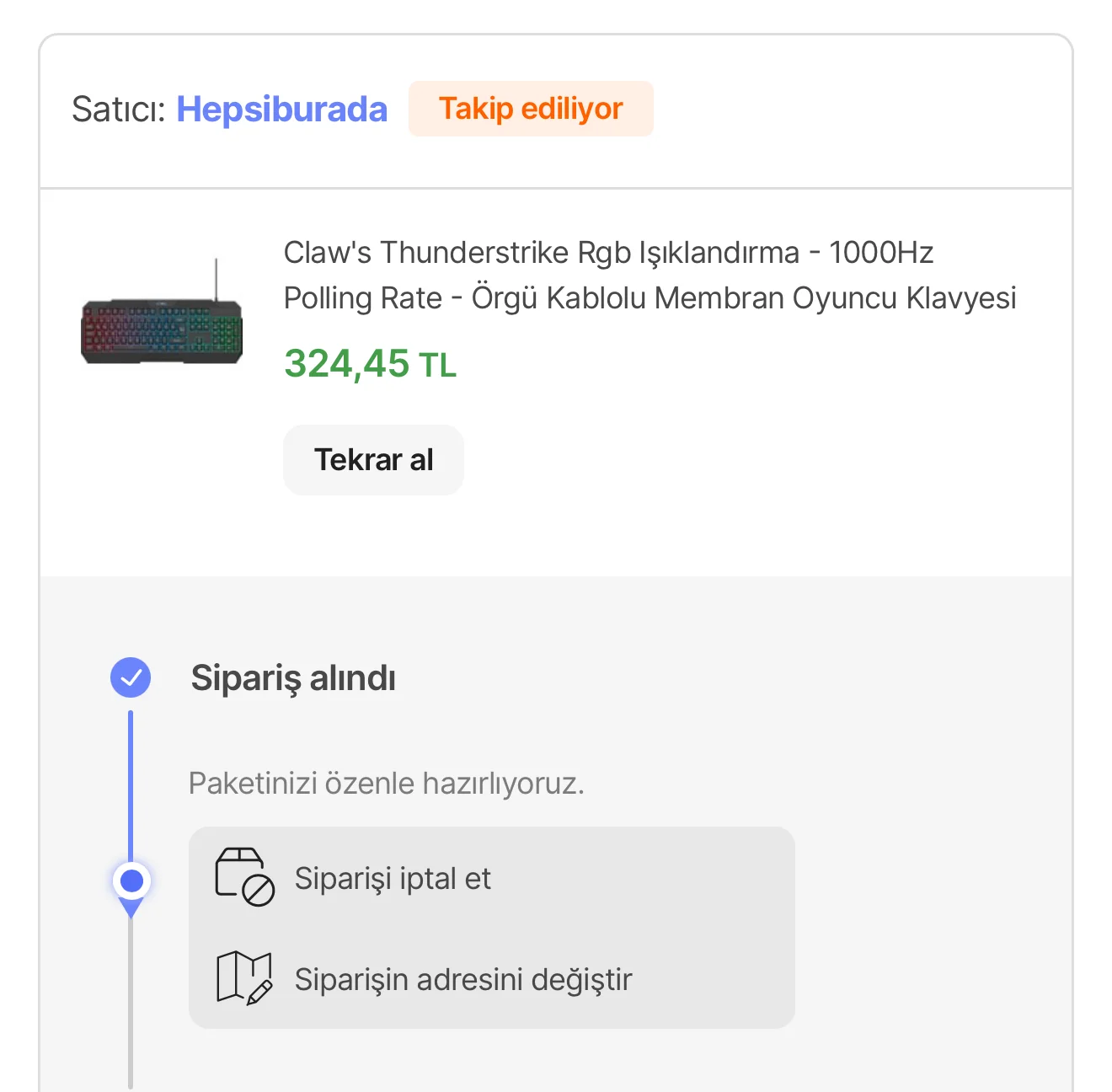The image size is (1112, 1092).
Task: Select the Sipariş alındı status heading
Action: point(293,678)
